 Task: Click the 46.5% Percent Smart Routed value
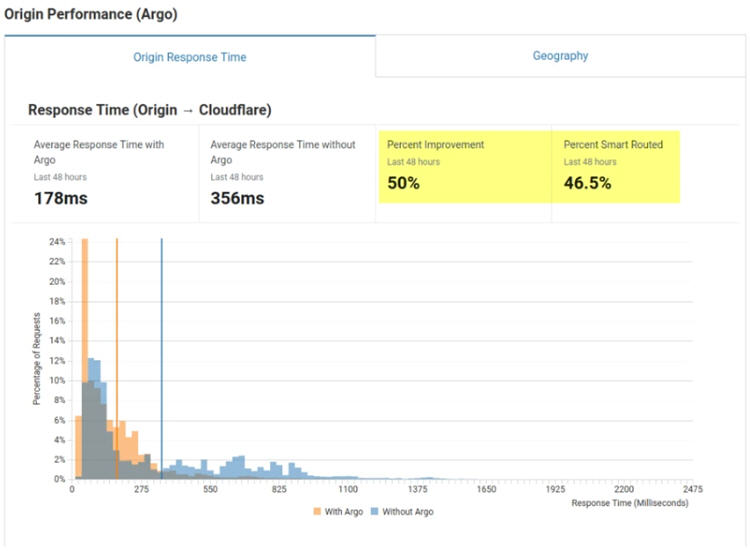(x=587, y=183)
